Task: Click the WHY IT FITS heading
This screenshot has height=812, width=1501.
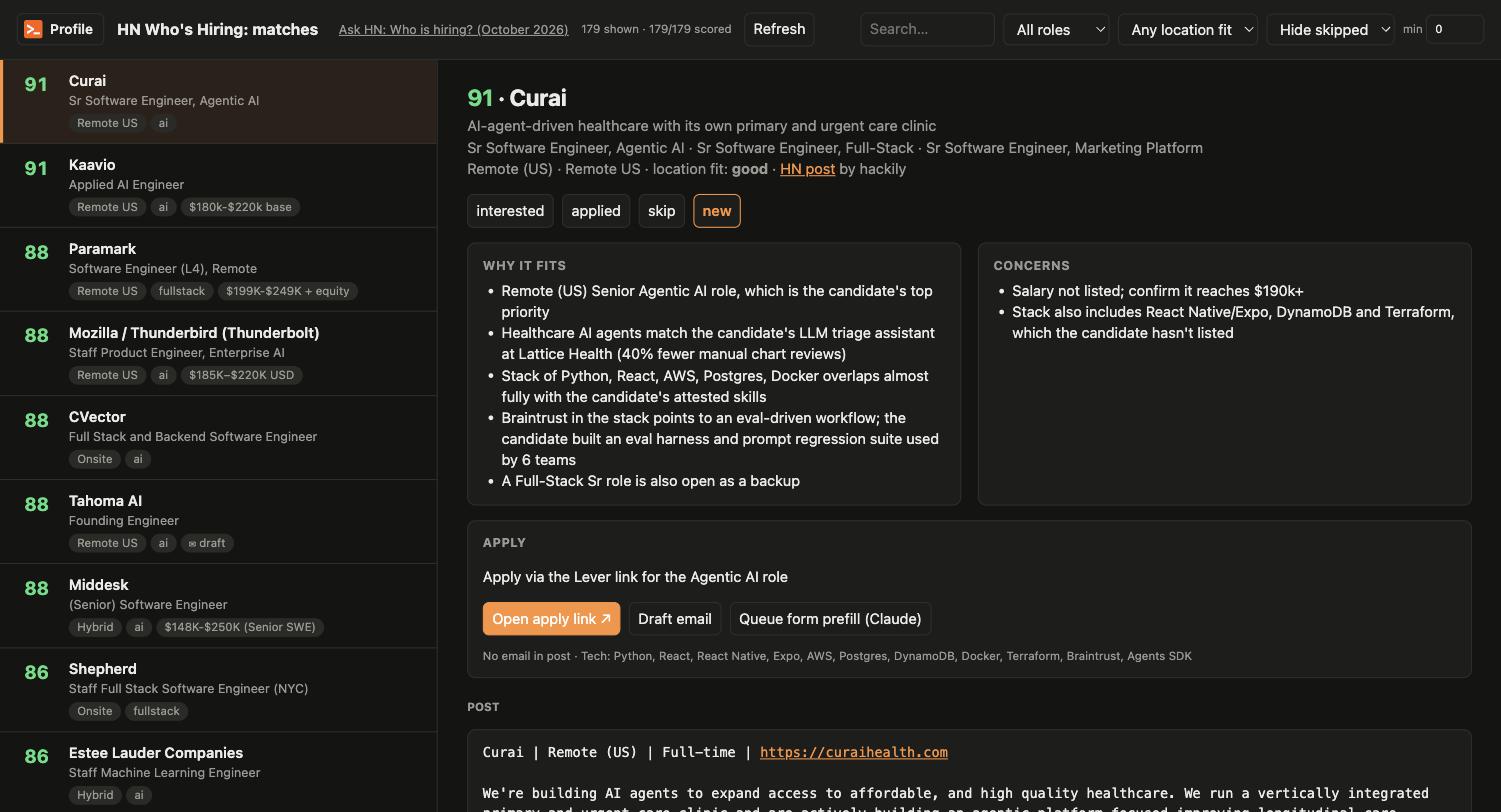Action: pyautogui.click(x=524, y=266)
